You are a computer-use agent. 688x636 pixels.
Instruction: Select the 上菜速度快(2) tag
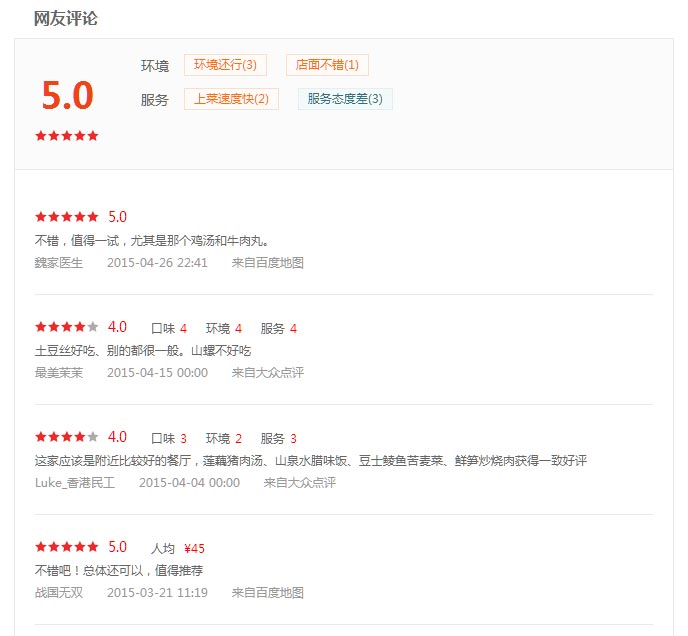pos(231,99)
